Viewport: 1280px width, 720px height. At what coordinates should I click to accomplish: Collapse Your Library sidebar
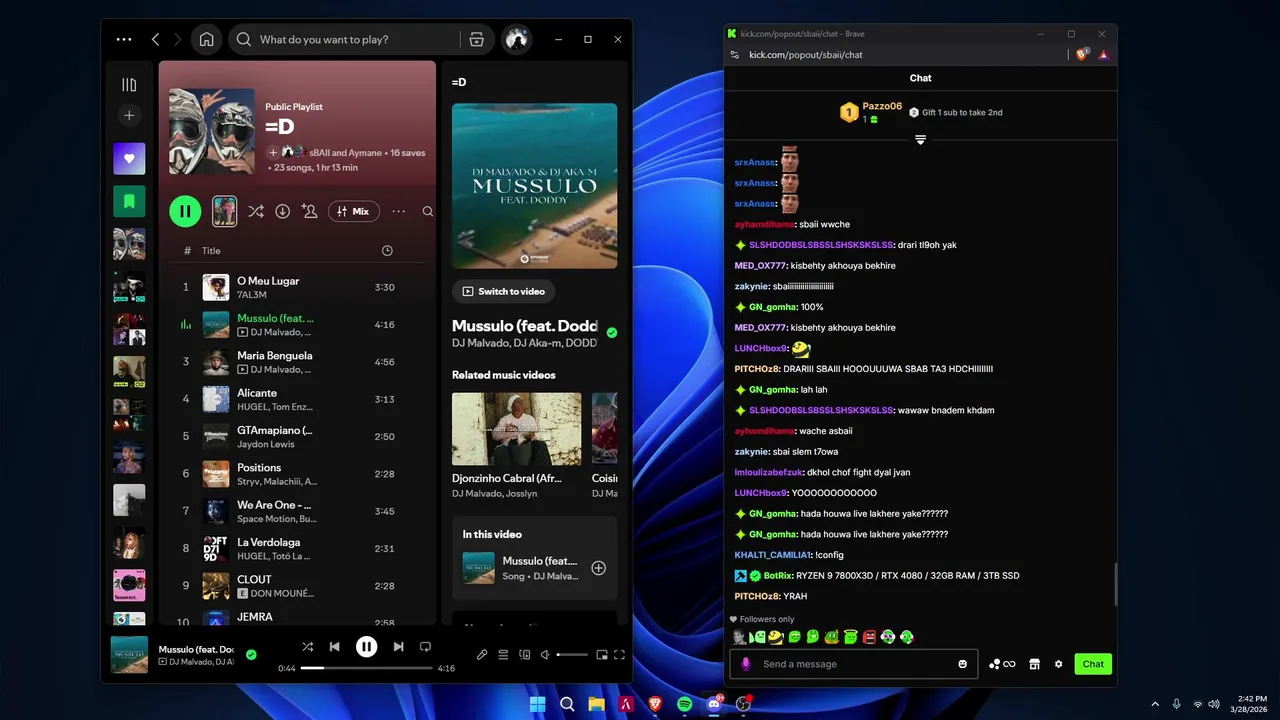[129, 85]
